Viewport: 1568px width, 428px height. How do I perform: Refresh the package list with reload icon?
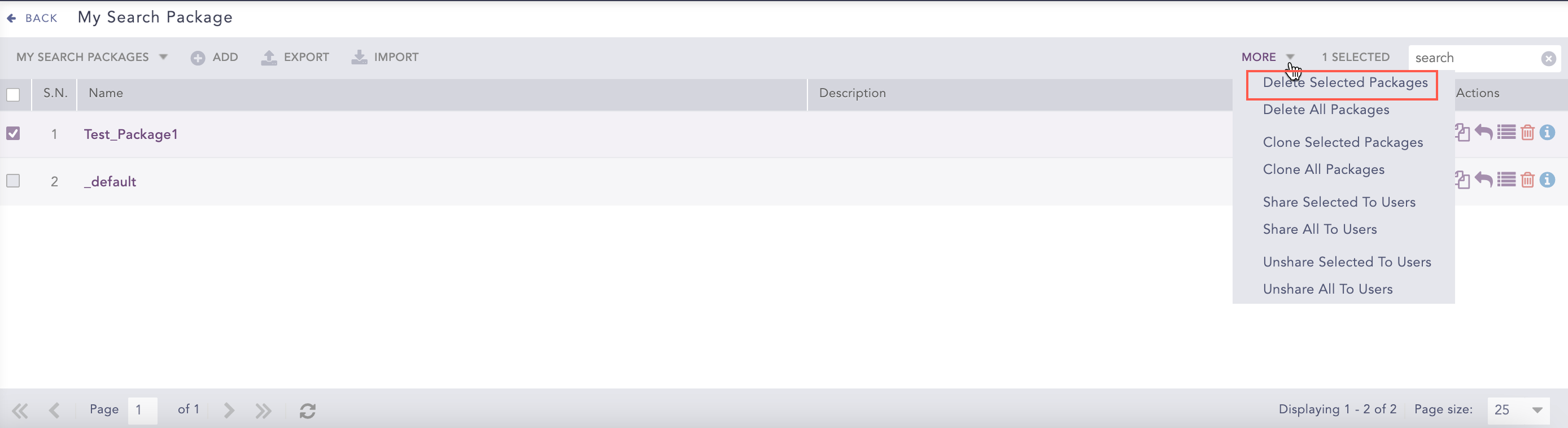307,411
